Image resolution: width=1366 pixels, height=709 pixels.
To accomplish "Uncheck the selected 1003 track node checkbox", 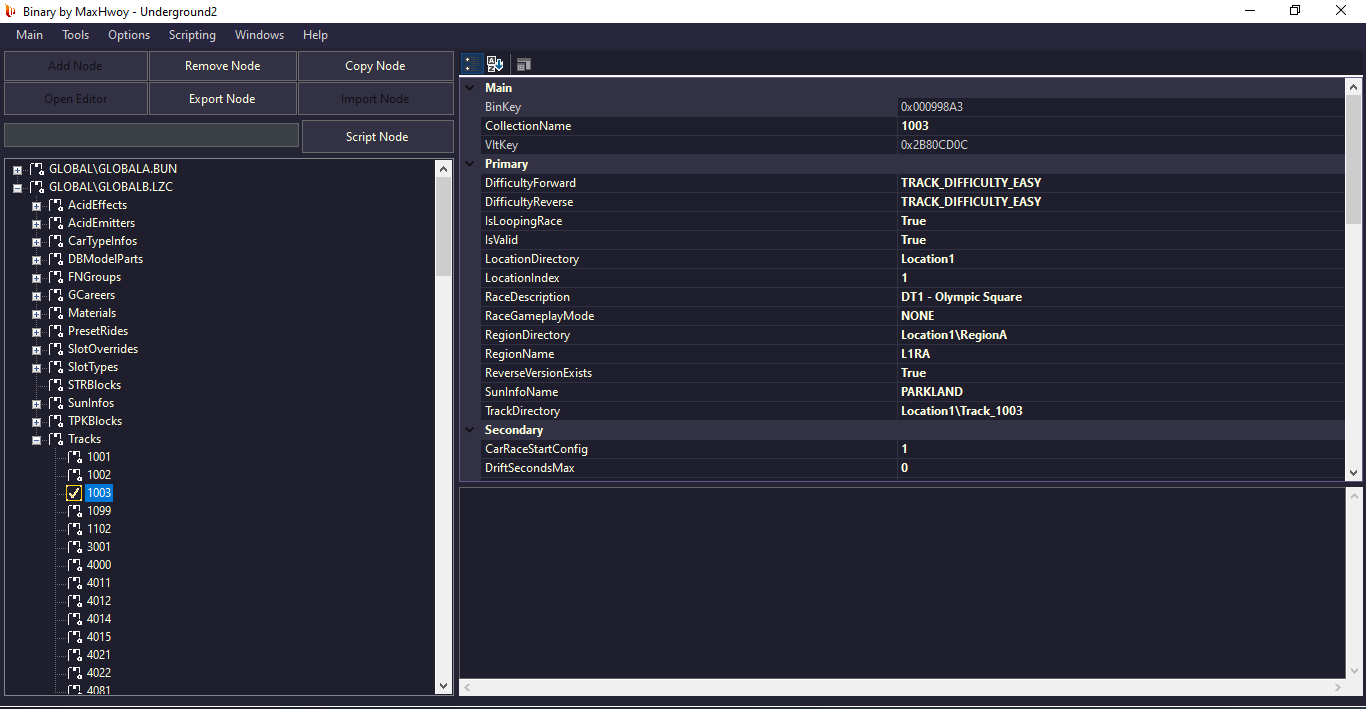I will [74, 493].
